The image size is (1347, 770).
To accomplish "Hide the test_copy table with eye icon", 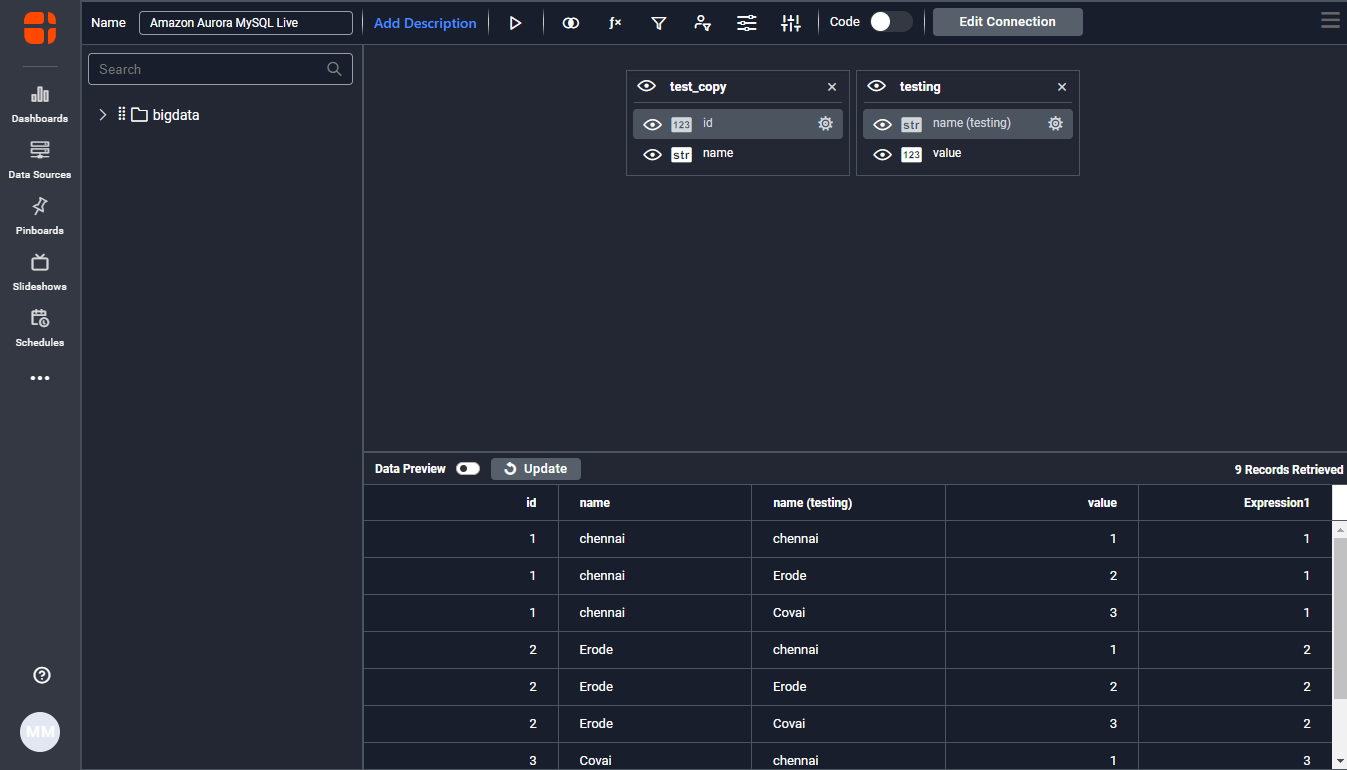I will click(x=646, y=87).
